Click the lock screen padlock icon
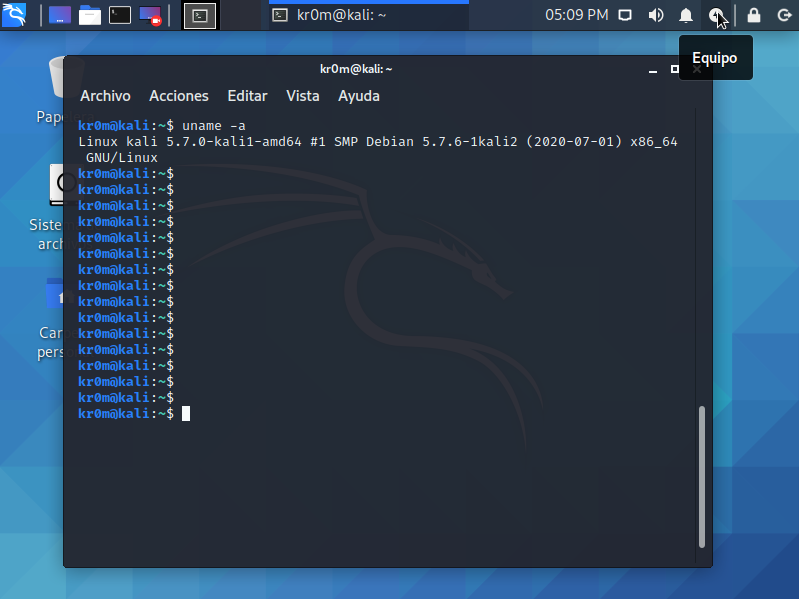The image size is (799, 599). tap(754, 15)
